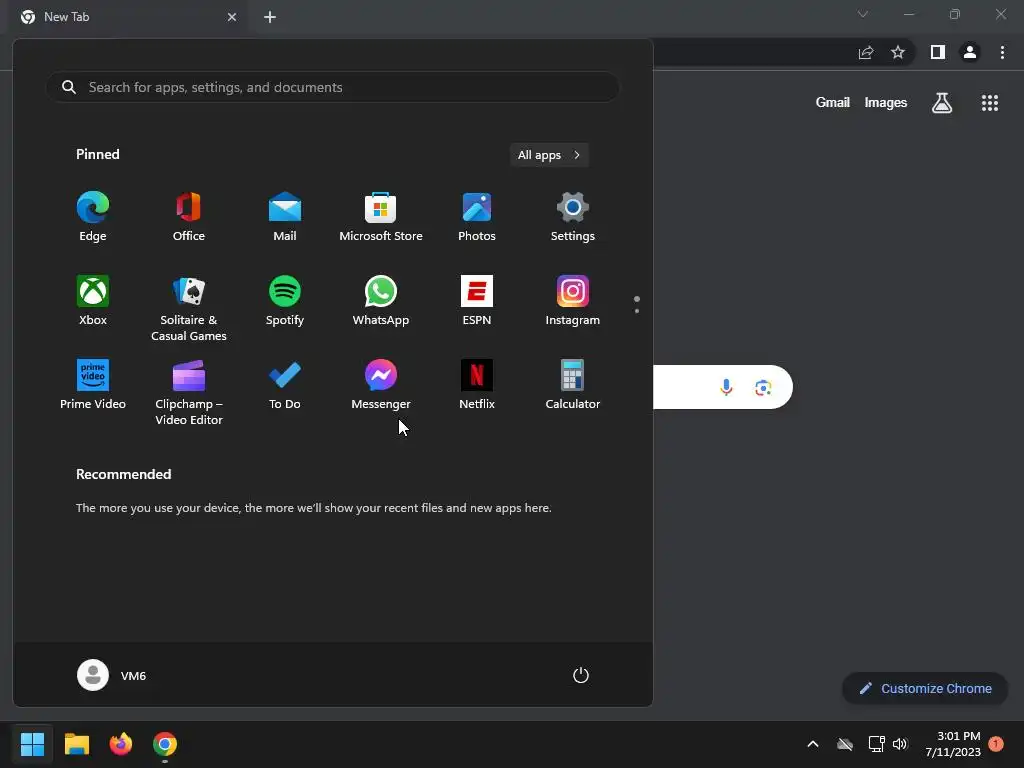The height and width of the screenshot is (768, 1024).
Task: Open Instagram
Action: coord(573,301)
